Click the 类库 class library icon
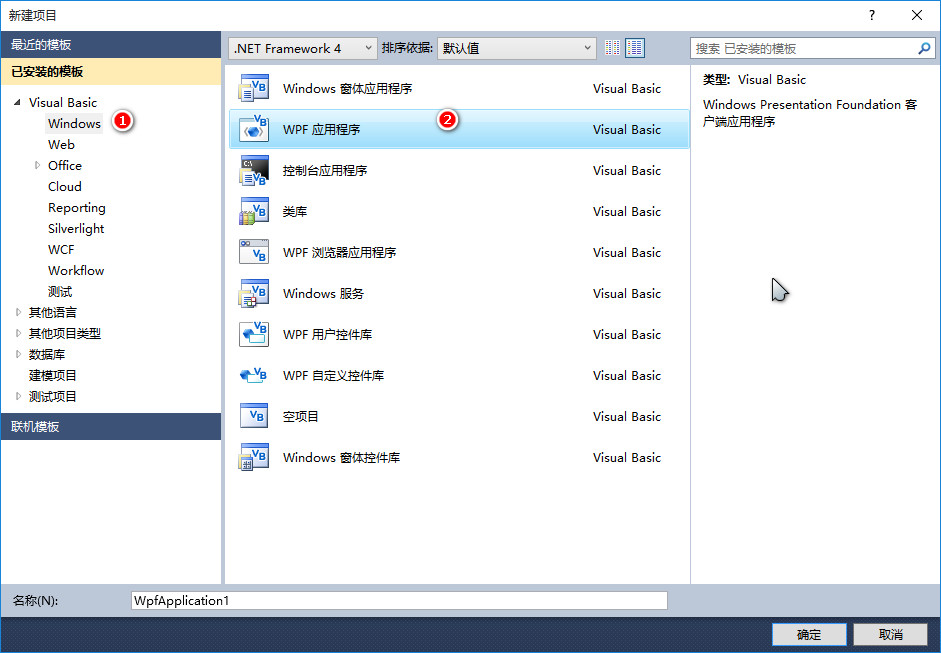Viewport: 941px width, 653px height. [253, 211]
